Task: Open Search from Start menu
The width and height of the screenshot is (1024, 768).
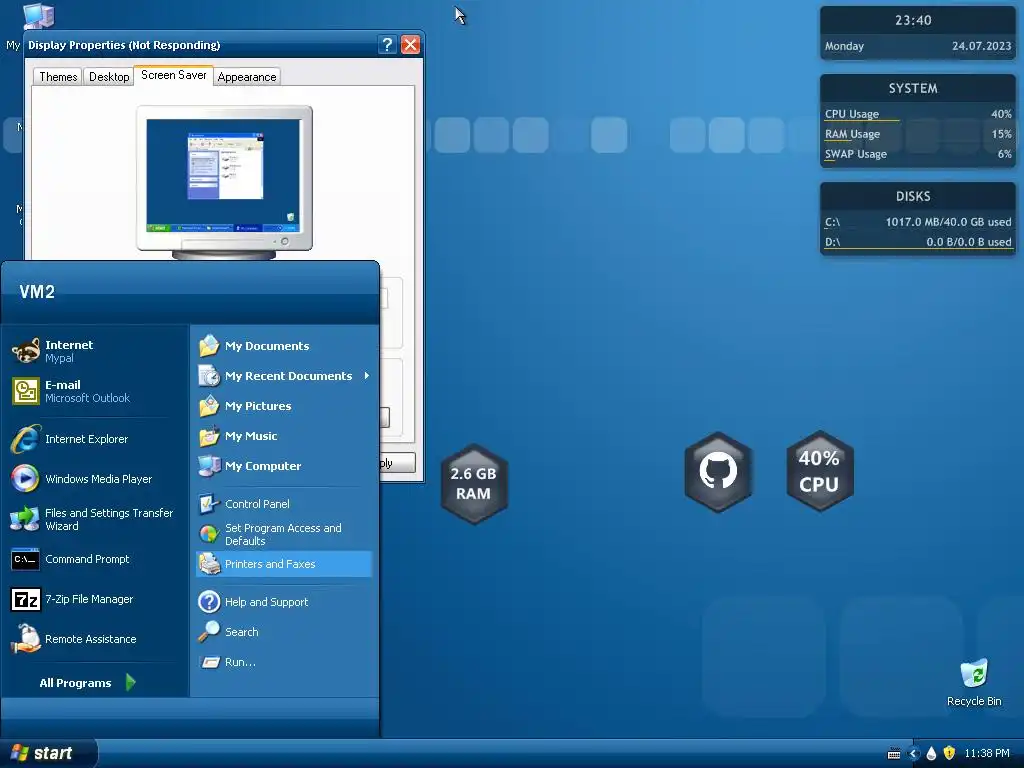Action: (x=283, y=632)
